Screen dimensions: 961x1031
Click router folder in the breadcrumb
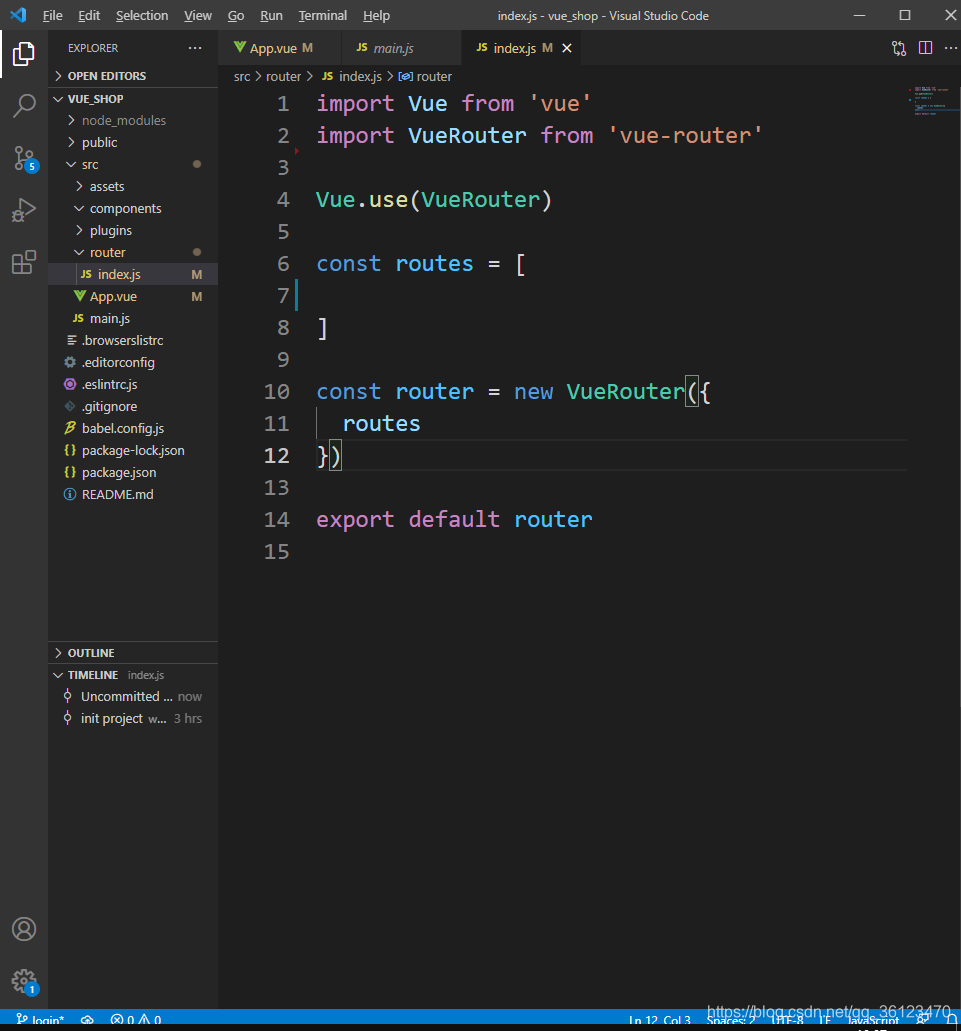[x=283, y=76]
